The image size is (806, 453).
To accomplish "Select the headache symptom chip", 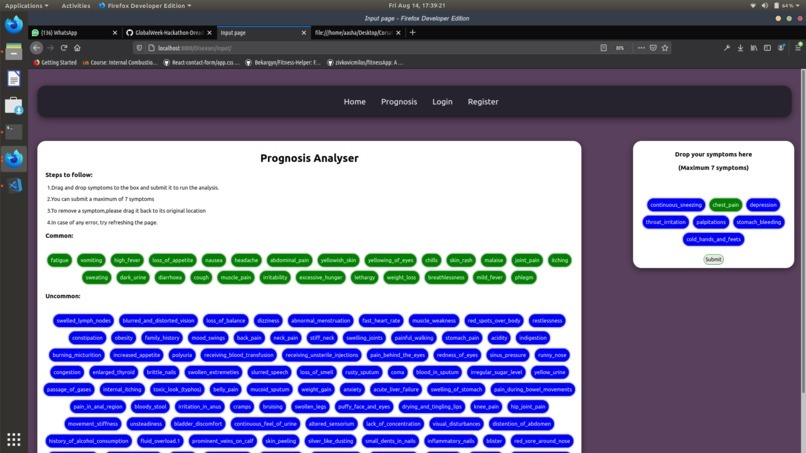I will click(x=246, y=260).
